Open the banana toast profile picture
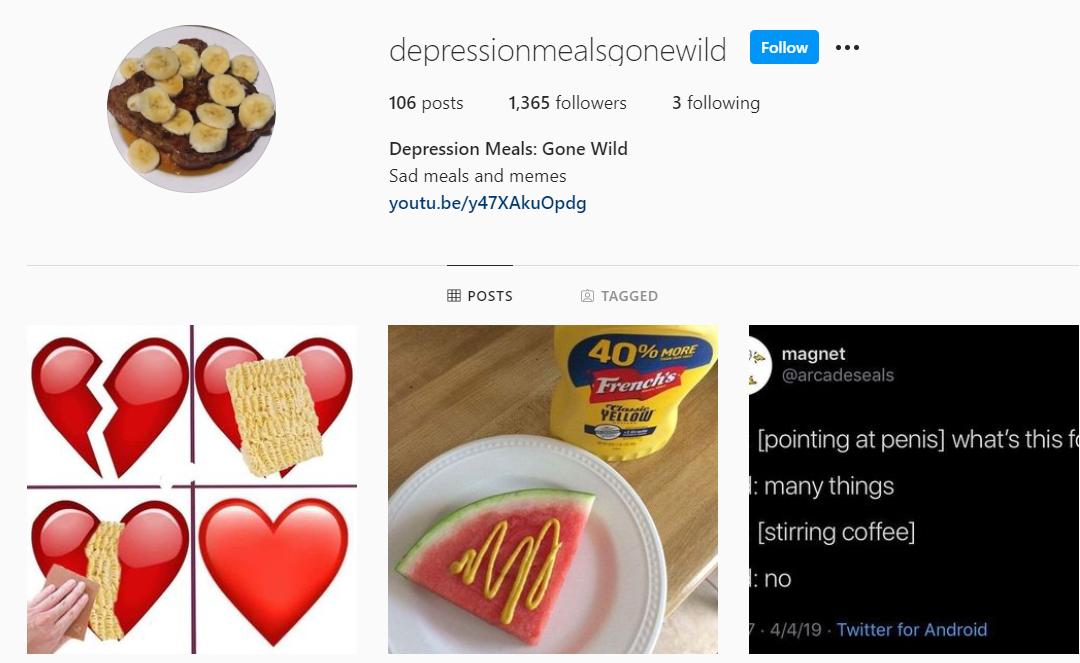Image resolution: width=1080 pixels, height=663 pixels. pos(191,109)
